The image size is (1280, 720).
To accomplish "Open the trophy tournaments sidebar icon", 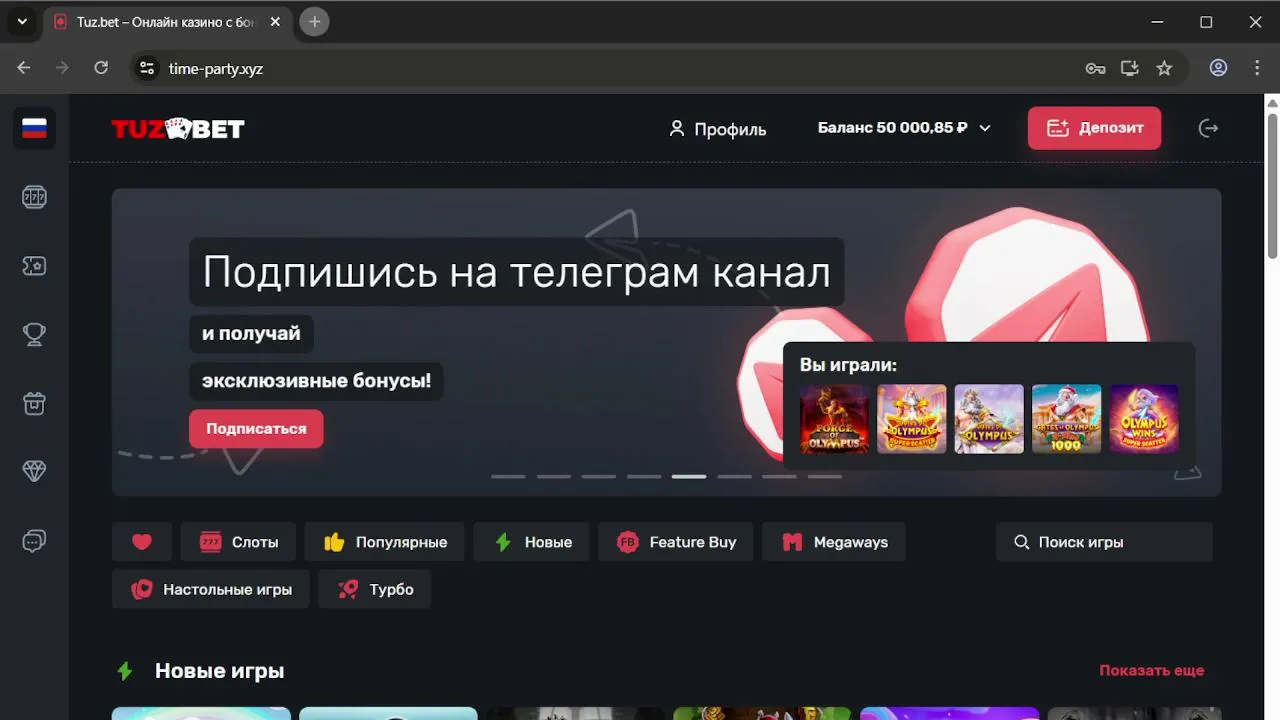I will 34,335.
